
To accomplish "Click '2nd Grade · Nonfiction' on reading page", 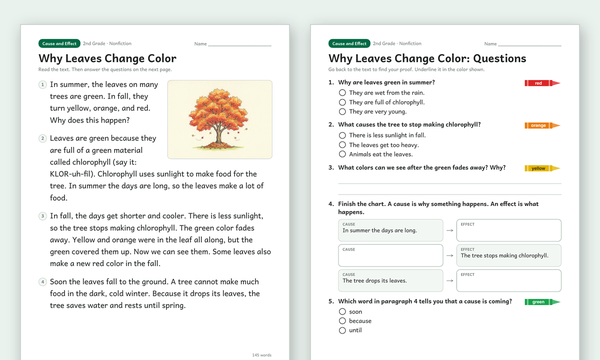I will 107,44.
